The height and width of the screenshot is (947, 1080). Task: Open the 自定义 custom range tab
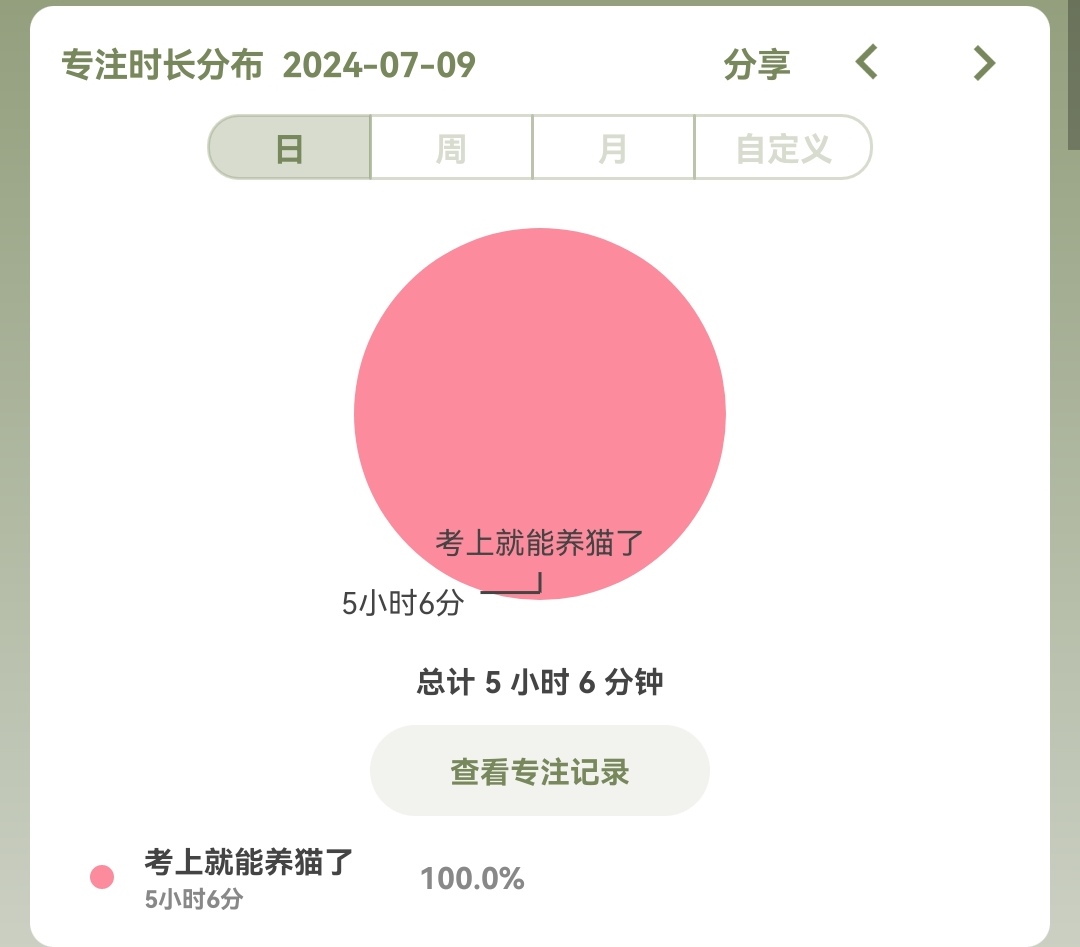pyautogui.click(x=783, y=148)
